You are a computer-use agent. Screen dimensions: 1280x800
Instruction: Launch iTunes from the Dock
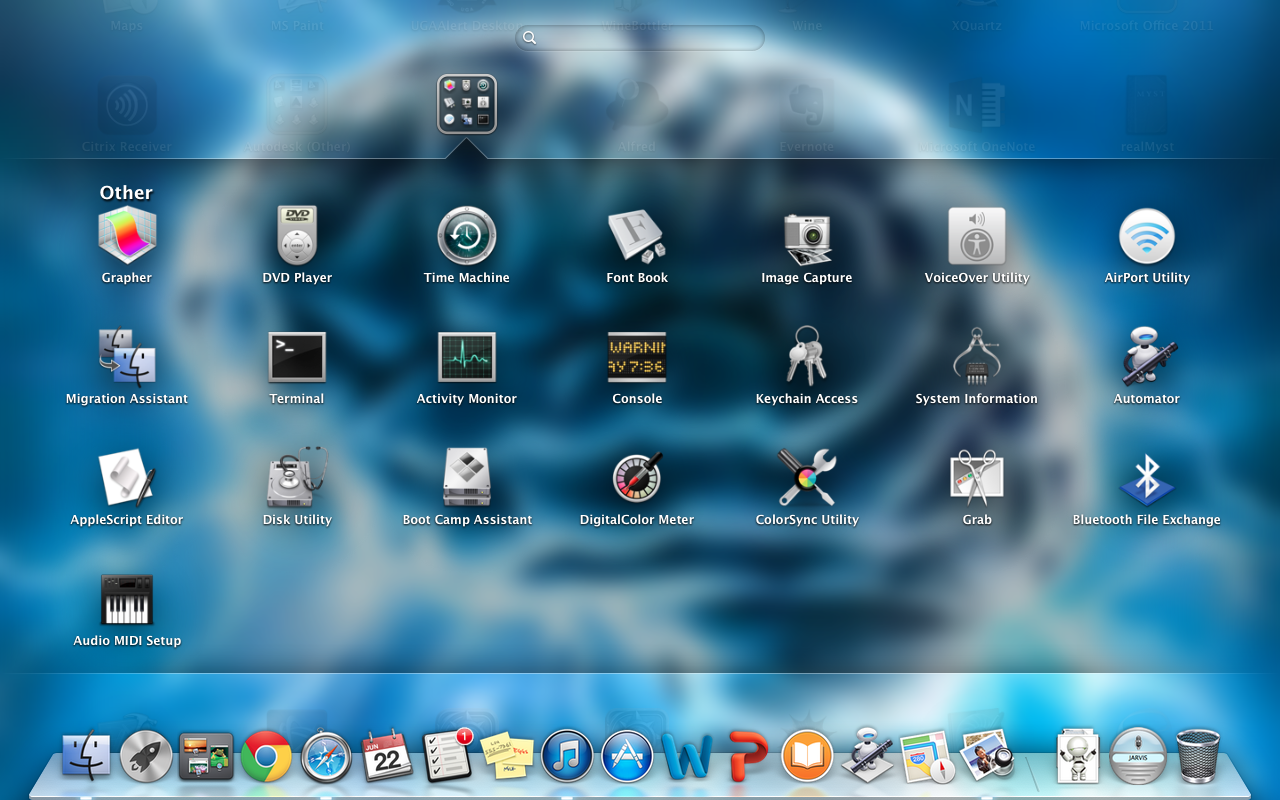pos(567,756)
